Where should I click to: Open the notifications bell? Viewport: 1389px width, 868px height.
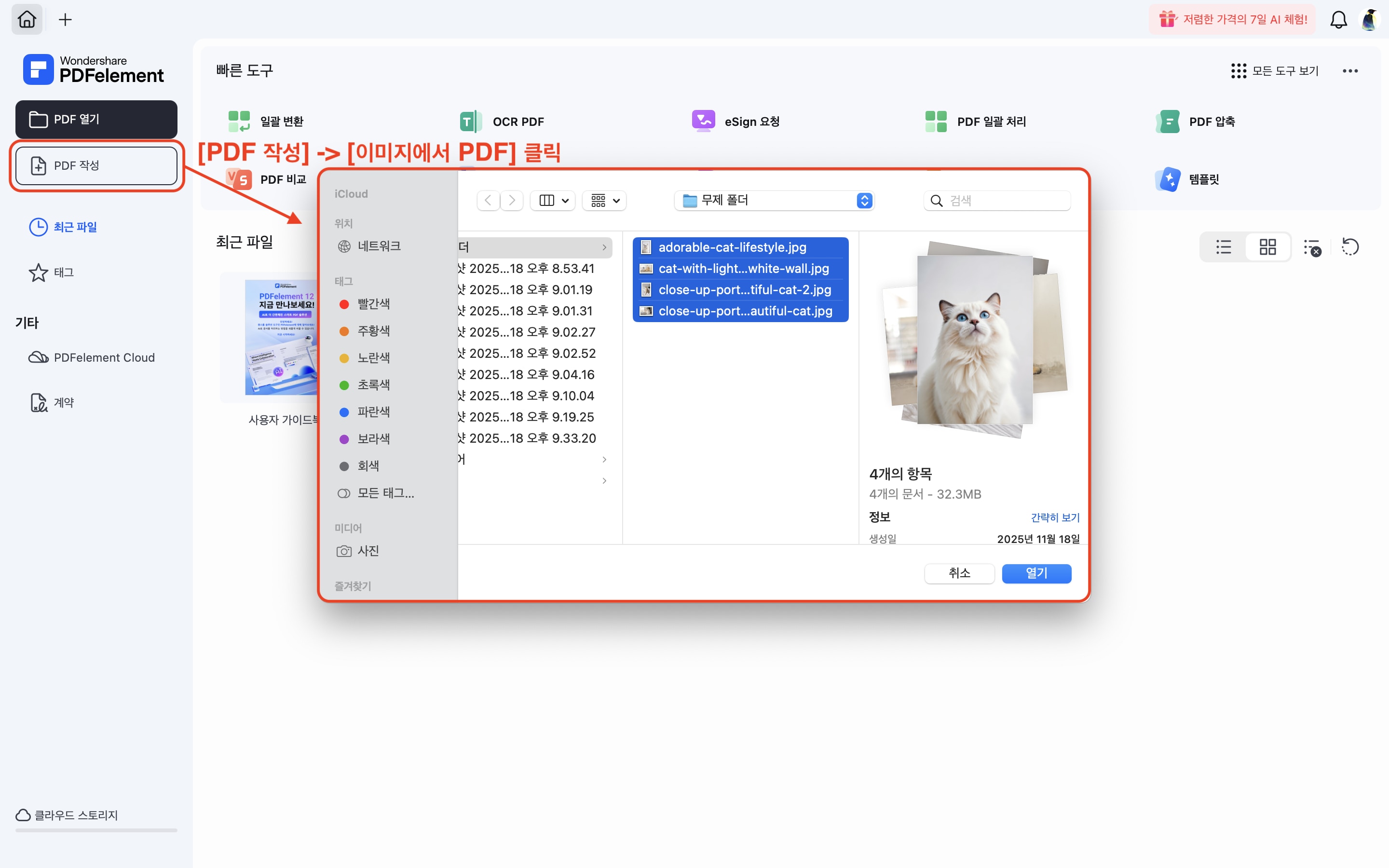tap(1338, 19)
